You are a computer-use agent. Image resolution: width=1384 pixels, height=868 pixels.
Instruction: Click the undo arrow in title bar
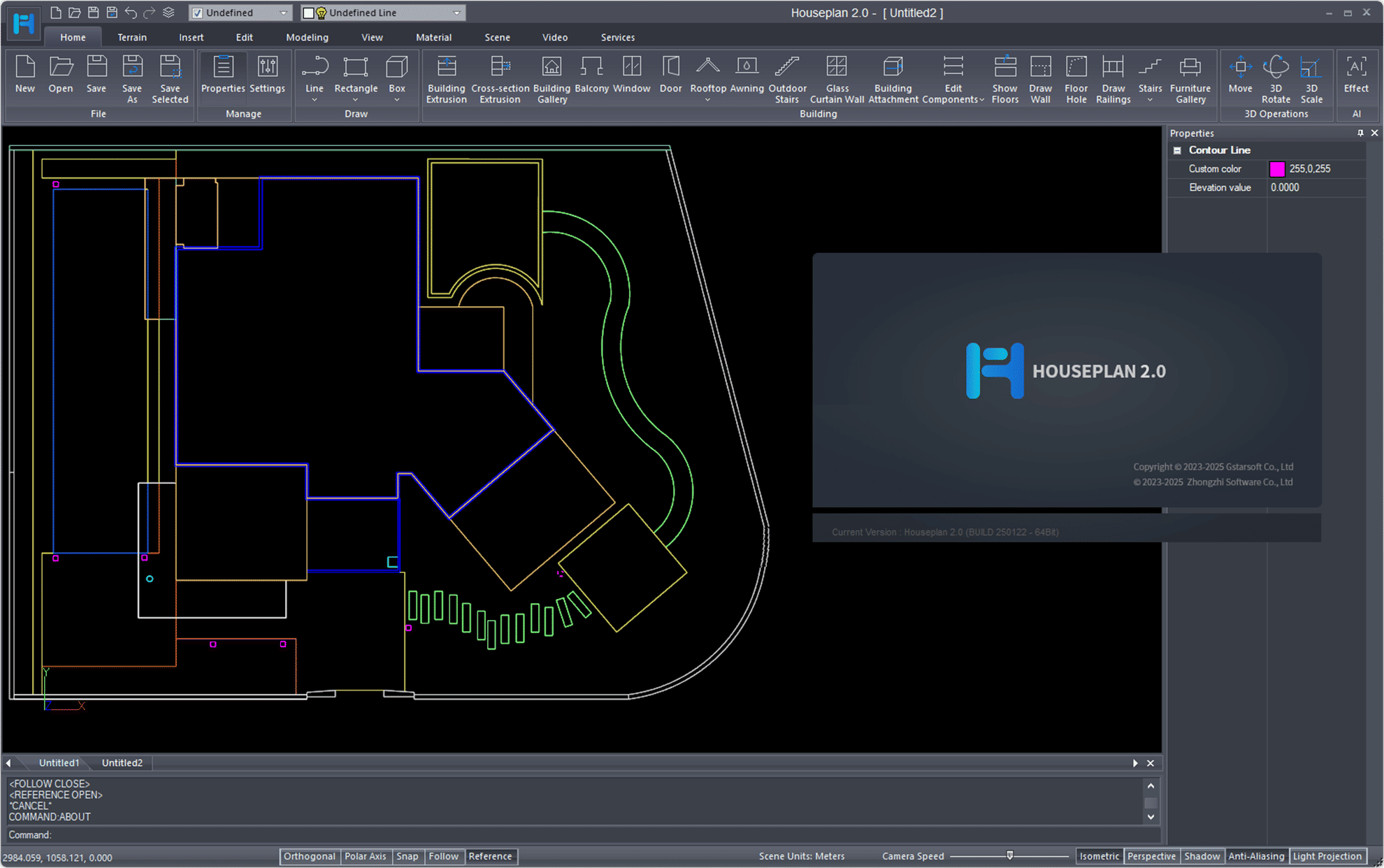(131, 13)
